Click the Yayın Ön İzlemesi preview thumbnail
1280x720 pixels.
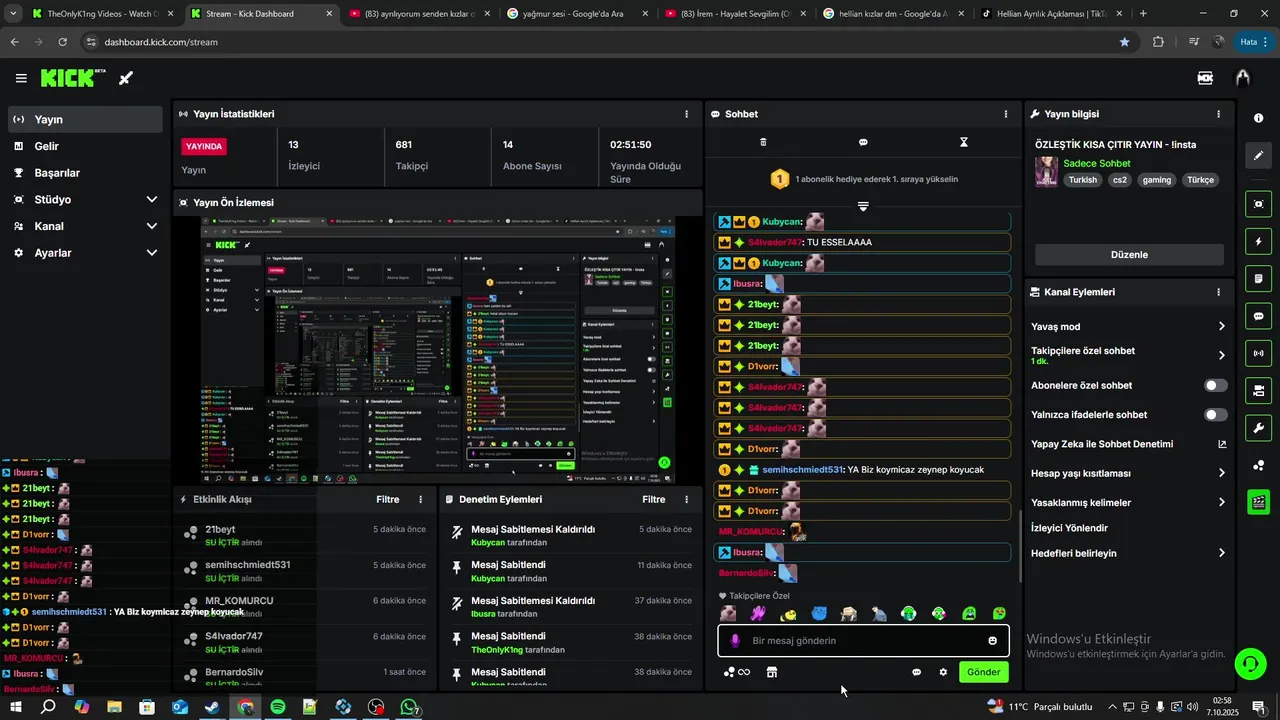pos(437,351)
